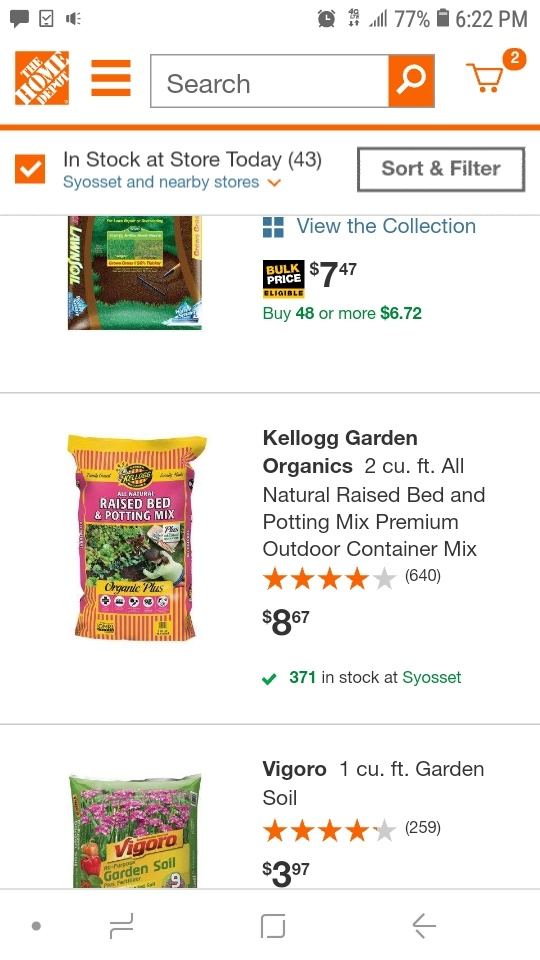540x960 pixels.
Task: Tap the Syosset store link in stock line
Action: 432,678
